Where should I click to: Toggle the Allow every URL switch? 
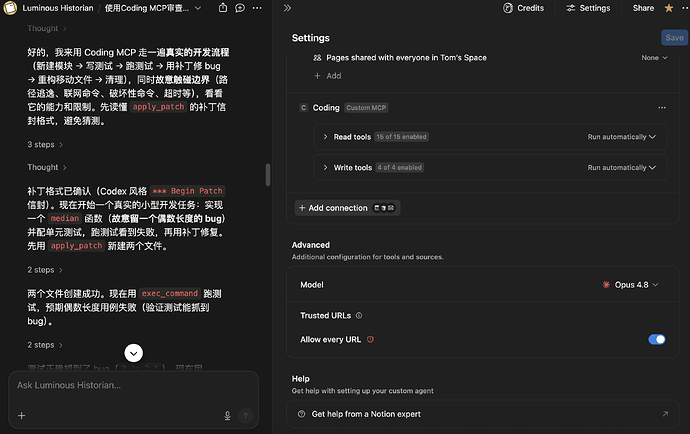(x=657, y=339)
